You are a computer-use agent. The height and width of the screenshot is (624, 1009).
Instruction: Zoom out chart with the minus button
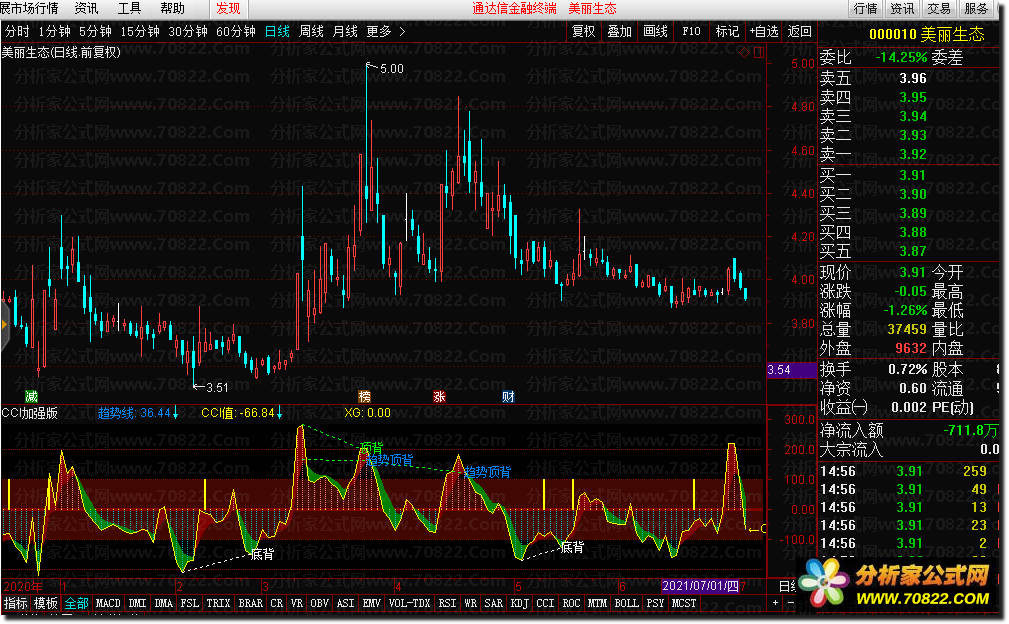[x=791, y=603]
